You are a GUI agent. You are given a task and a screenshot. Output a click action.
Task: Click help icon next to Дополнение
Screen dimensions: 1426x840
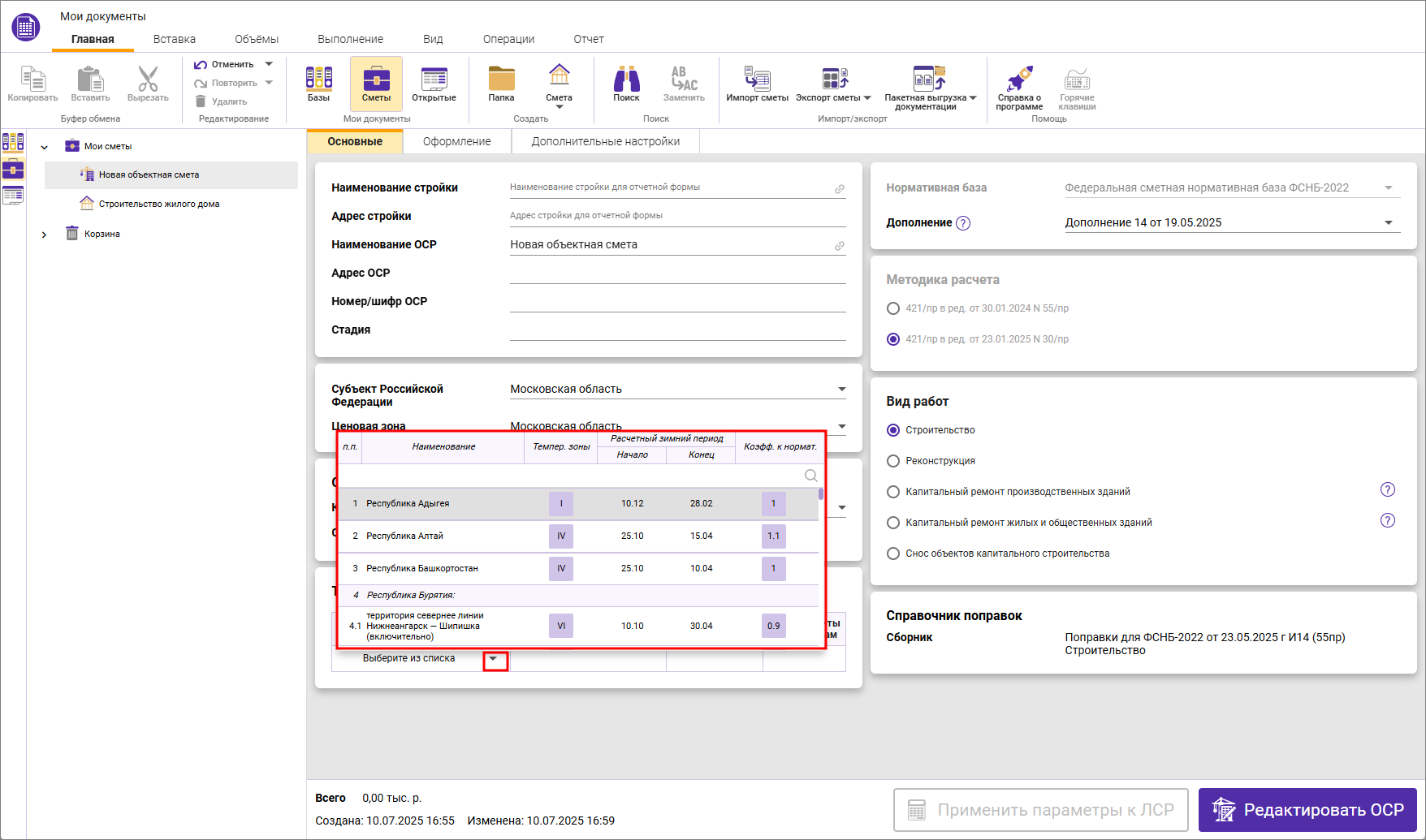pyautogui.click(x=963, y=223)
